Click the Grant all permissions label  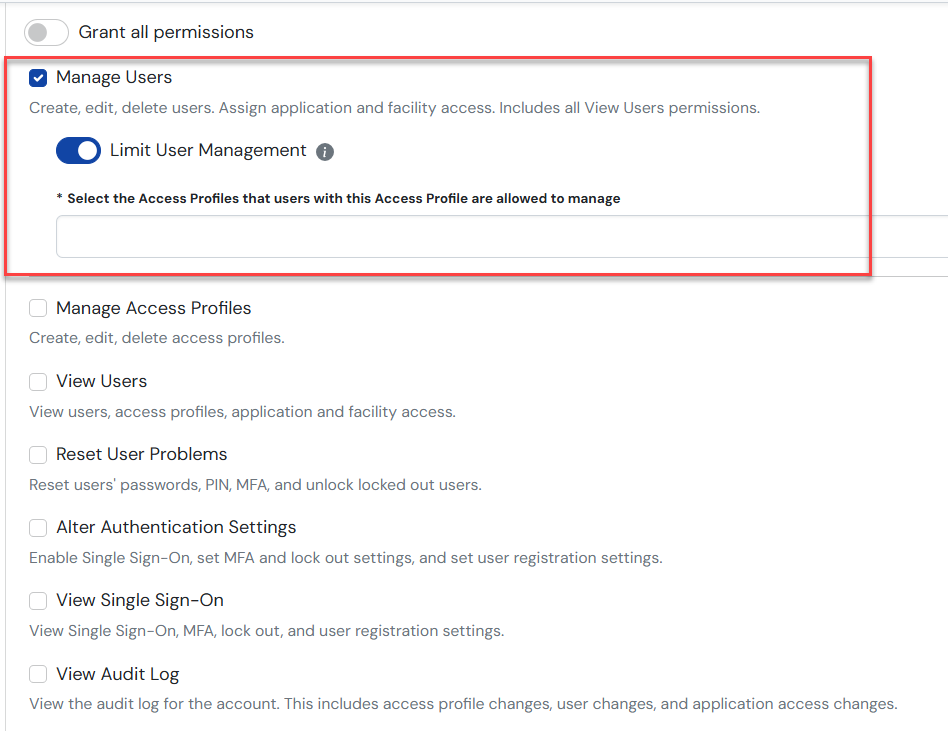(x=166, y=32)
